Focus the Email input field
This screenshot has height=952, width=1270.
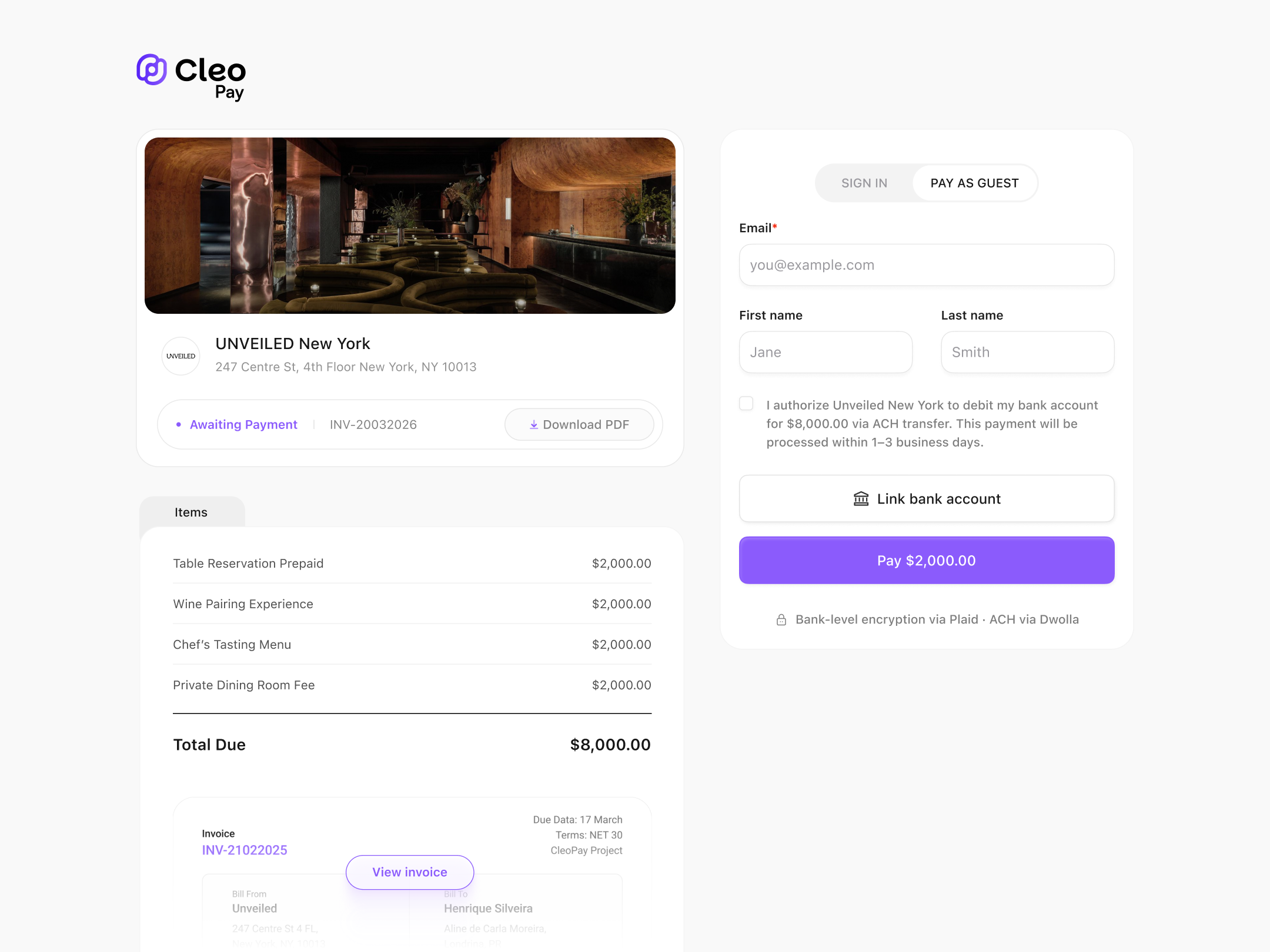tap(926, 265)
